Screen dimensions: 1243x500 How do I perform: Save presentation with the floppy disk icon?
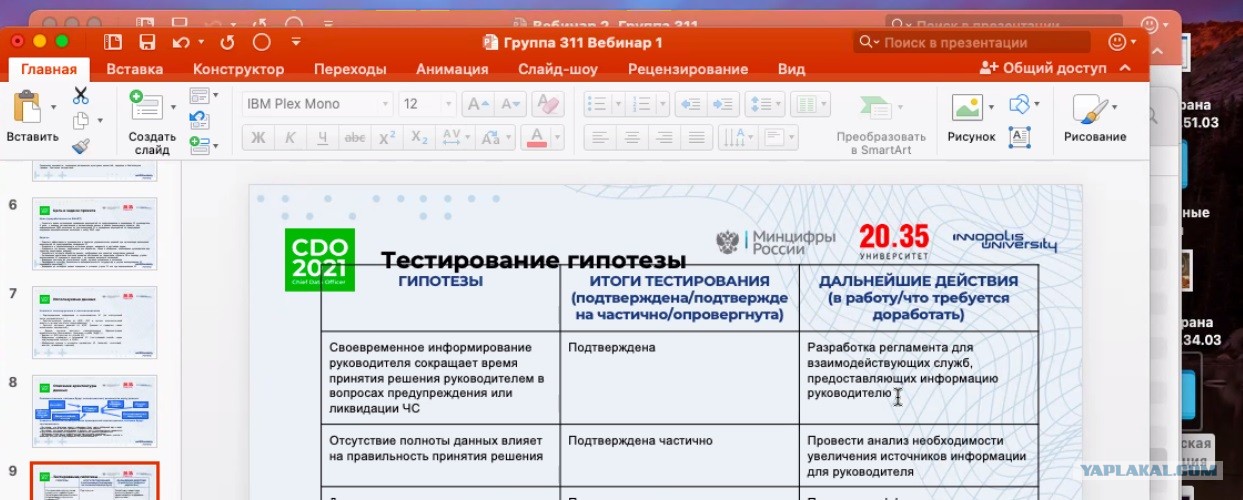coord(147,42)
